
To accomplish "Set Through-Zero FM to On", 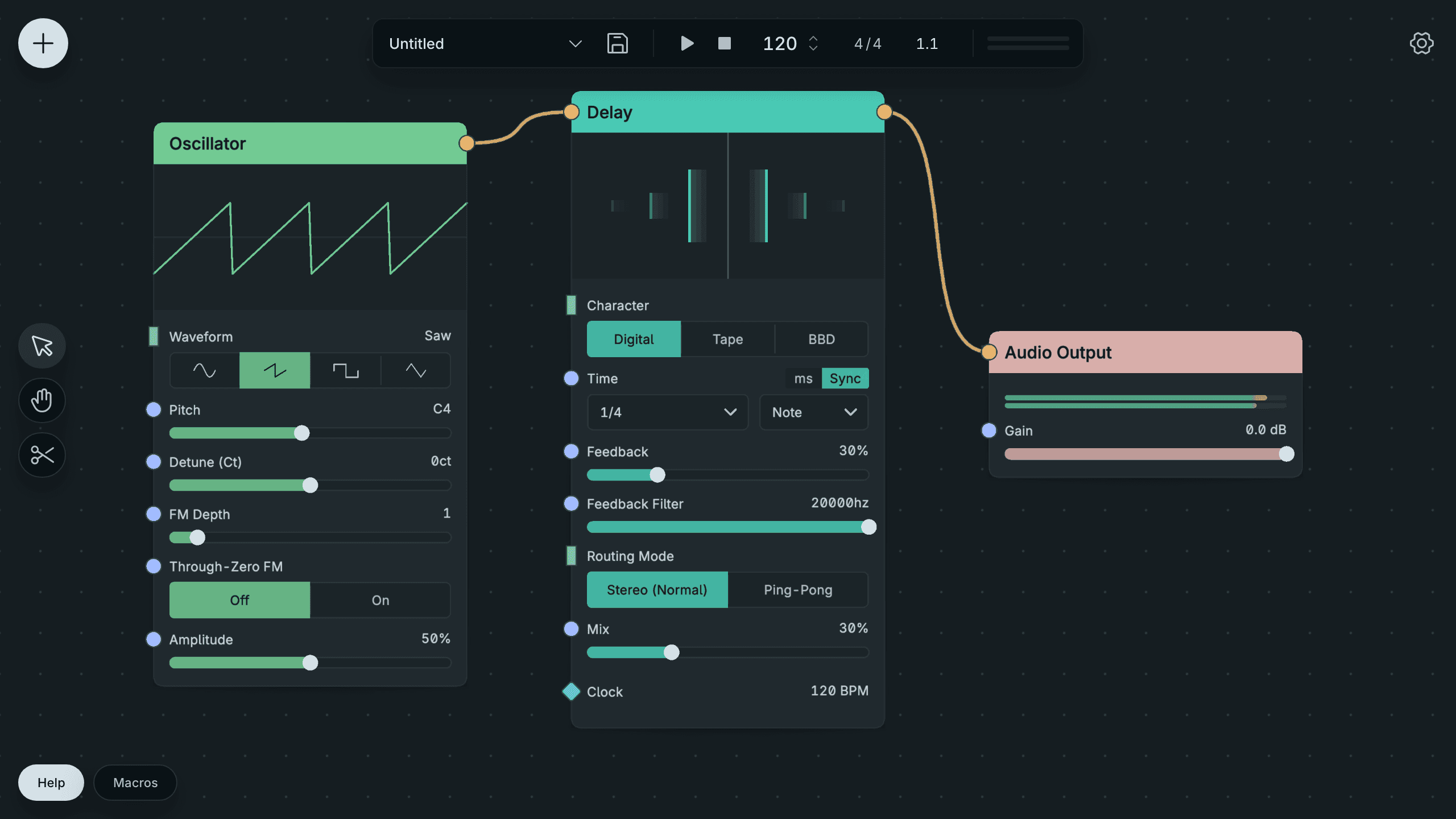I will click(380, 600).
